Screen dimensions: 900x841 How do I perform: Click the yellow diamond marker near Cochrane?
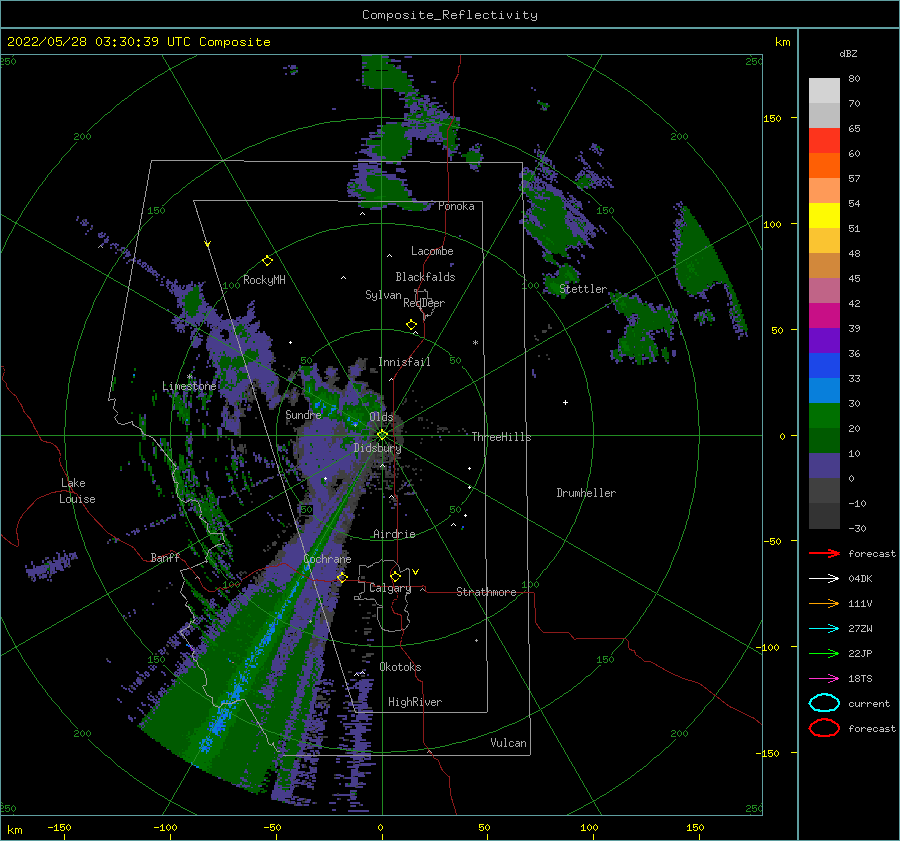[342, 577]
